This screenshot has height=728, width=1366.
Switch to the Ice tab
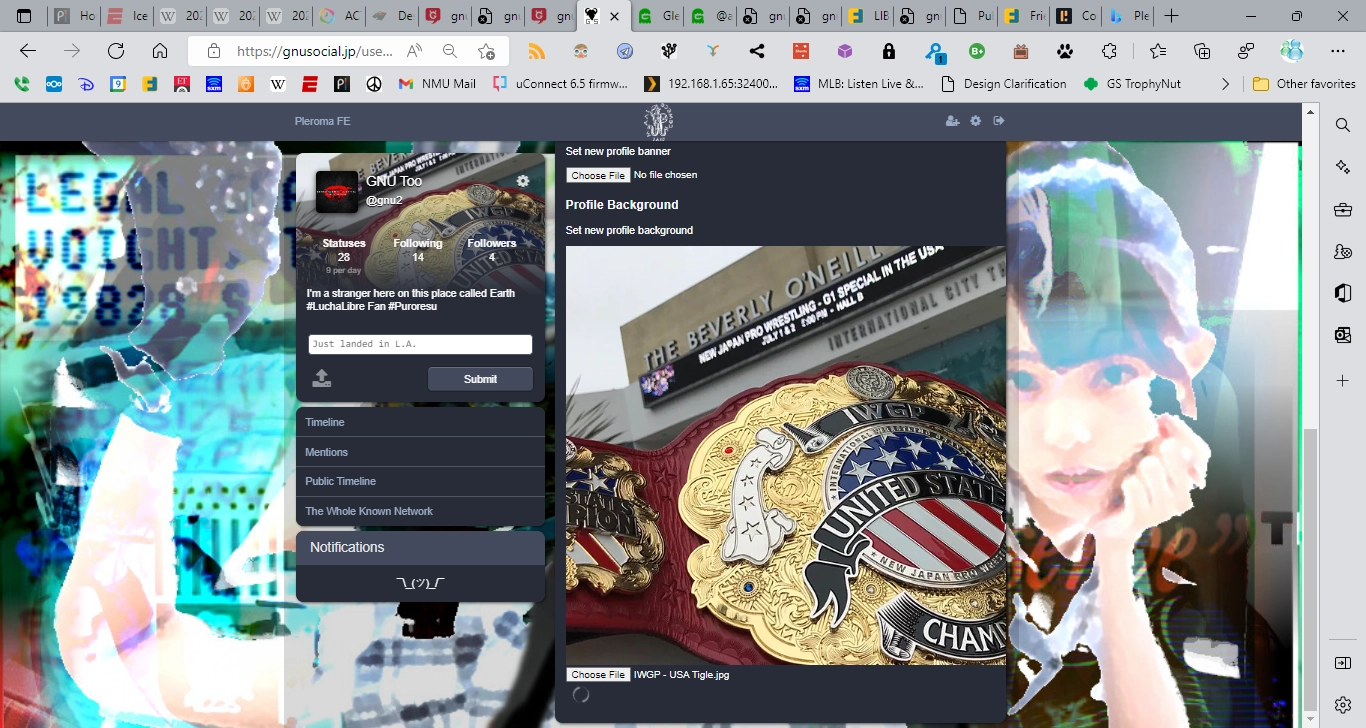pyautogui.click(x=127, y=16)
